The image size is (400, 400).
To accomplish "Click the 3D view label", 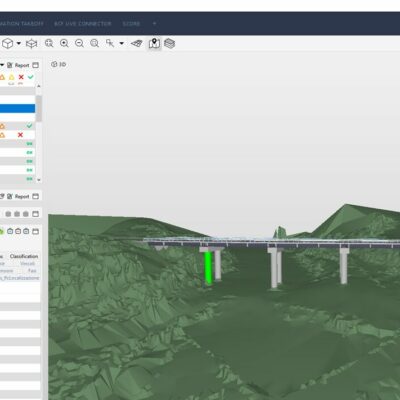I will [59, 64].
